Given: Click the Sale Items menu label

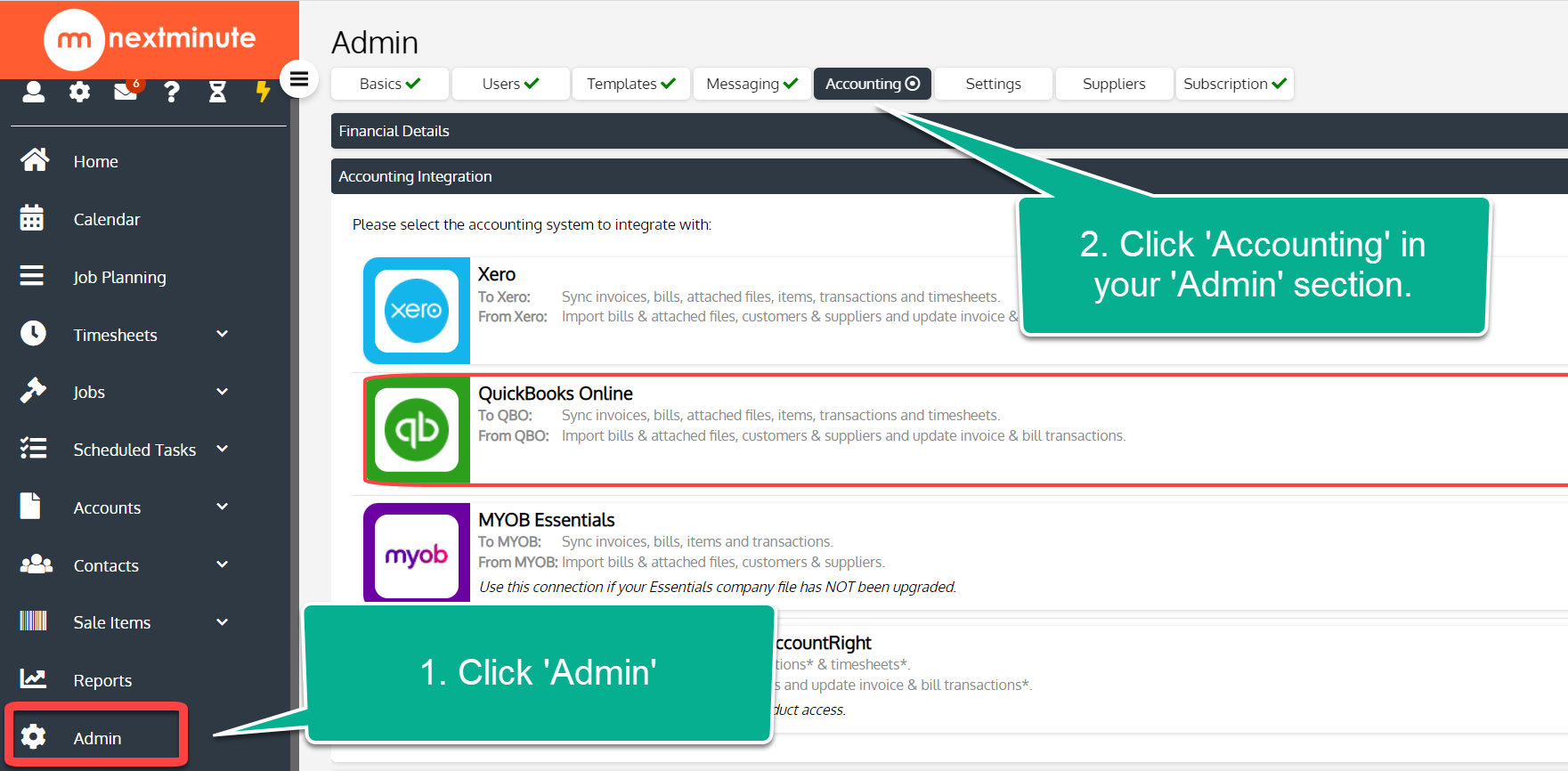Looking at the screenshot, I should click(112, 622).
